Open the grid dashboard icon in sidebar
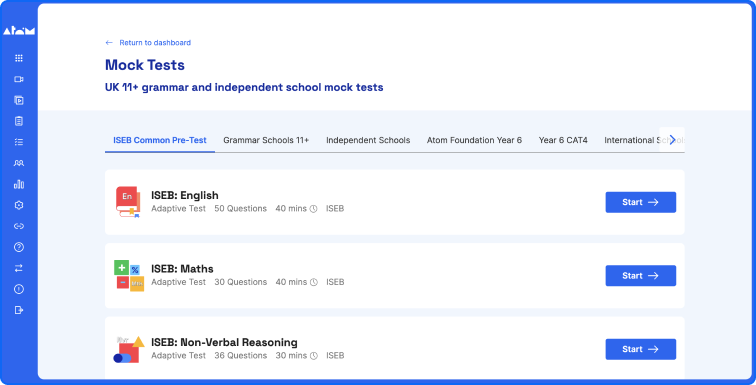Viewport: 756px width, 385px height. pos(19,58)
